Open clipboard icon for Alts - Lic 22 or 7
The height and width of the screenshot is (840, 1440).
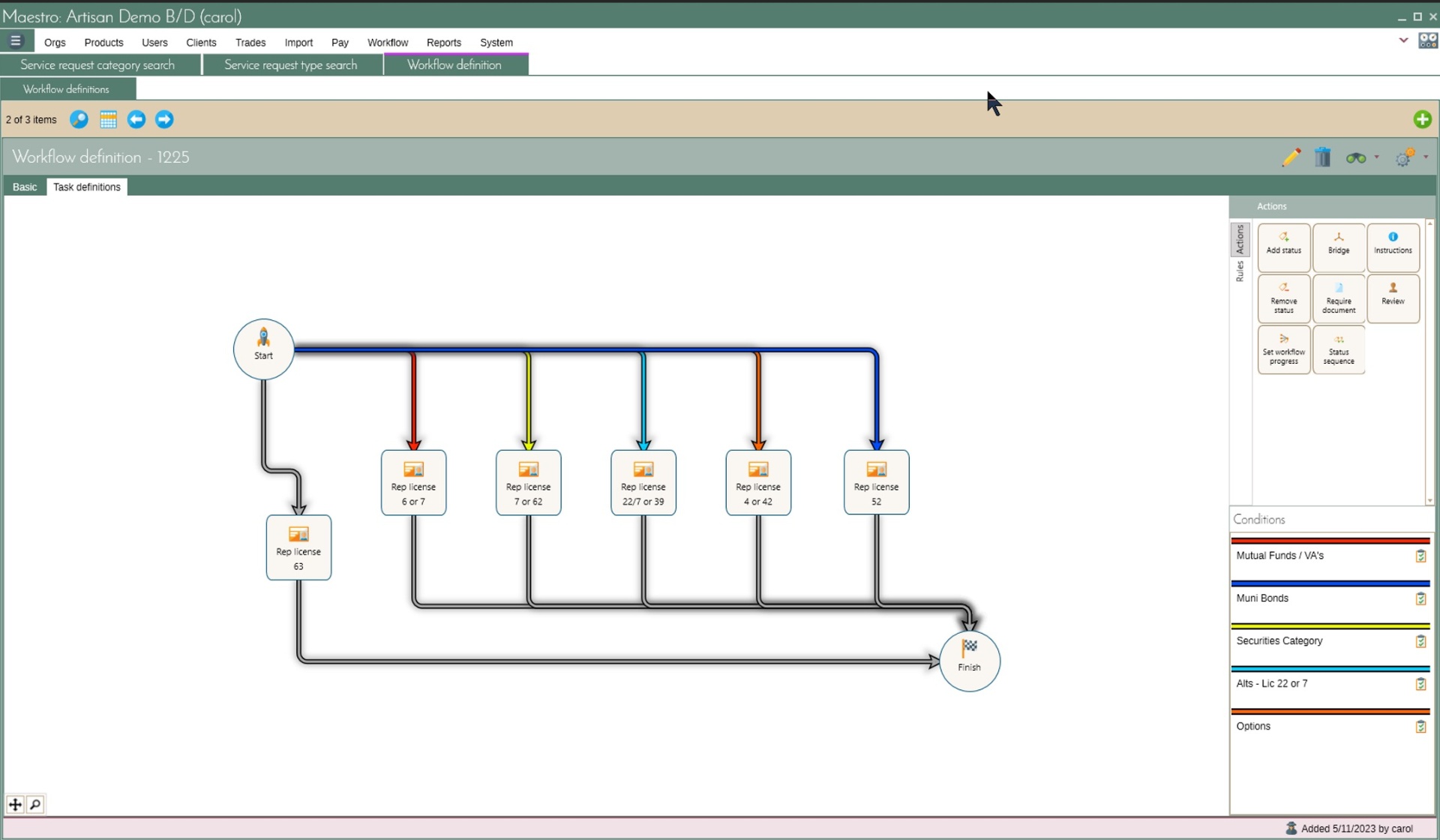tap(1420, 684)
